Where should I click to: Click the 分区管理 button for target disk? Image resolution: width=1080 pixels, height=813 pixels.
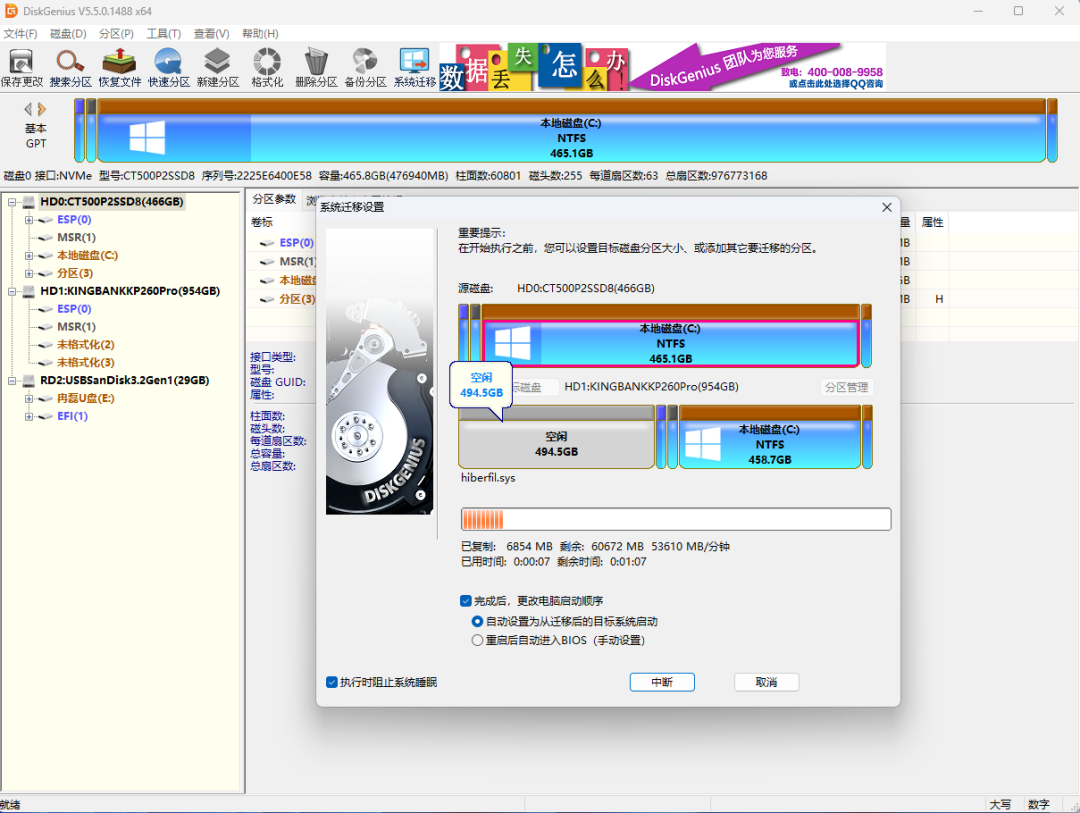pos(847,387)
